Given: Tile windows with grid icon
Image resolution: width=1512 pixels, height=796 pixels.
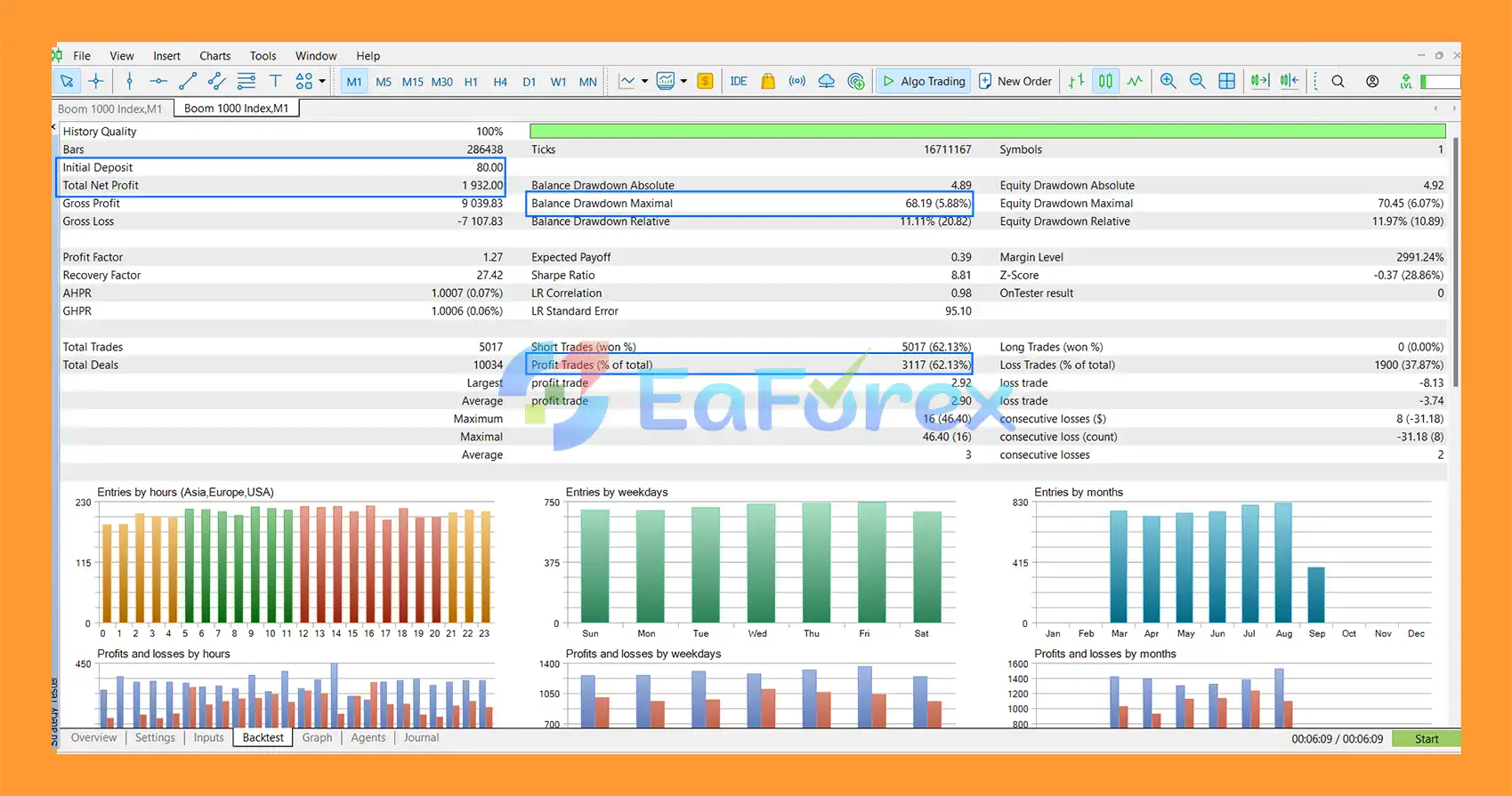Looking at the screenshot, I should click(1227, 81).
